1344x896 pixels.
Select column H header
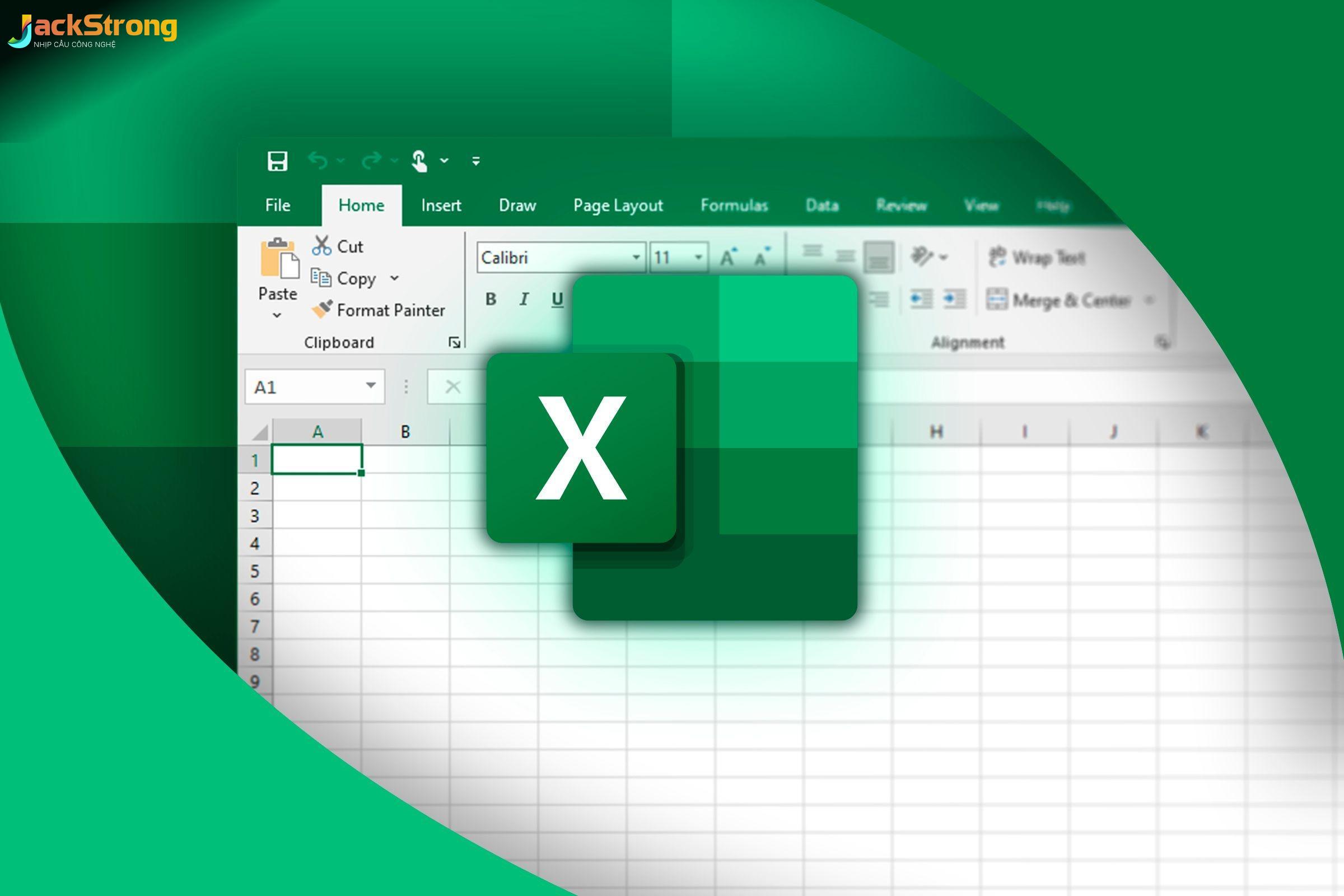[936, 431]
